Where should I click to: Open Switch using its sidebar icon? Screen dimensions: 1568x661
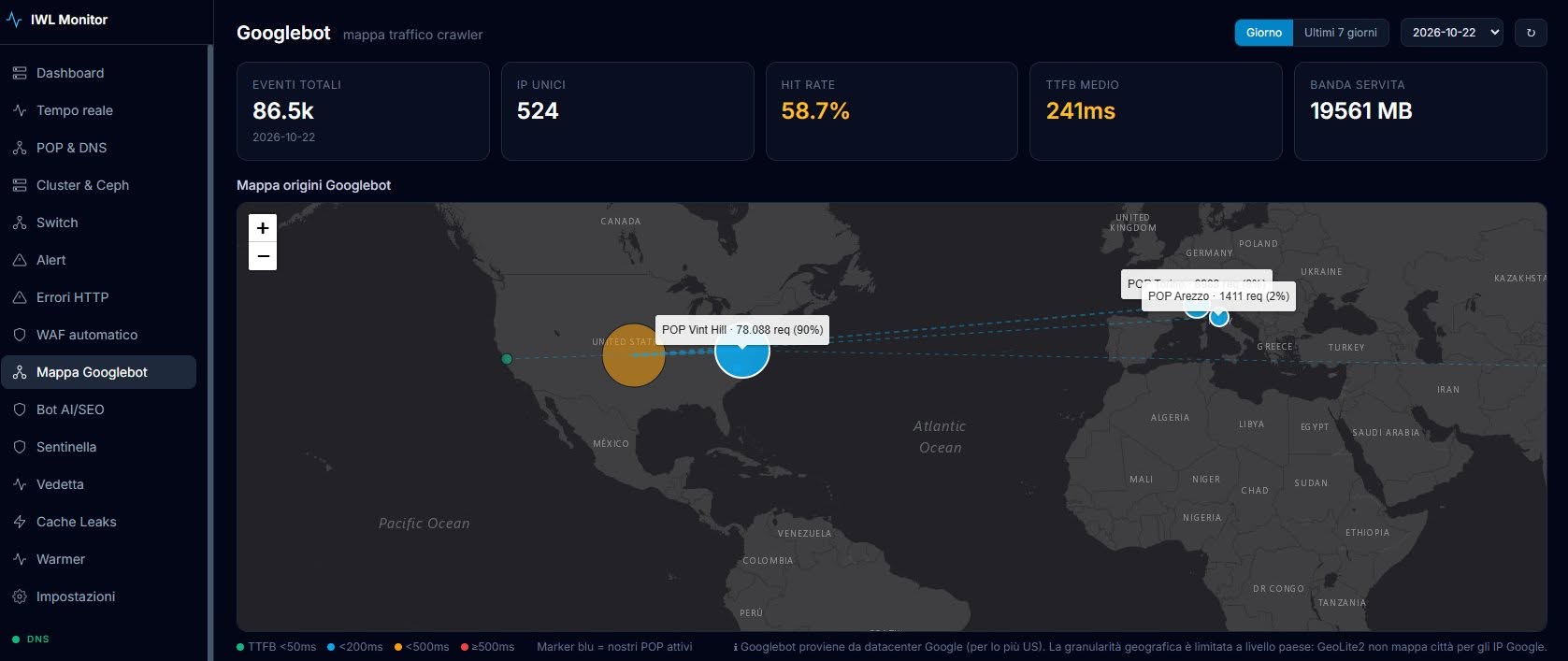20,223
